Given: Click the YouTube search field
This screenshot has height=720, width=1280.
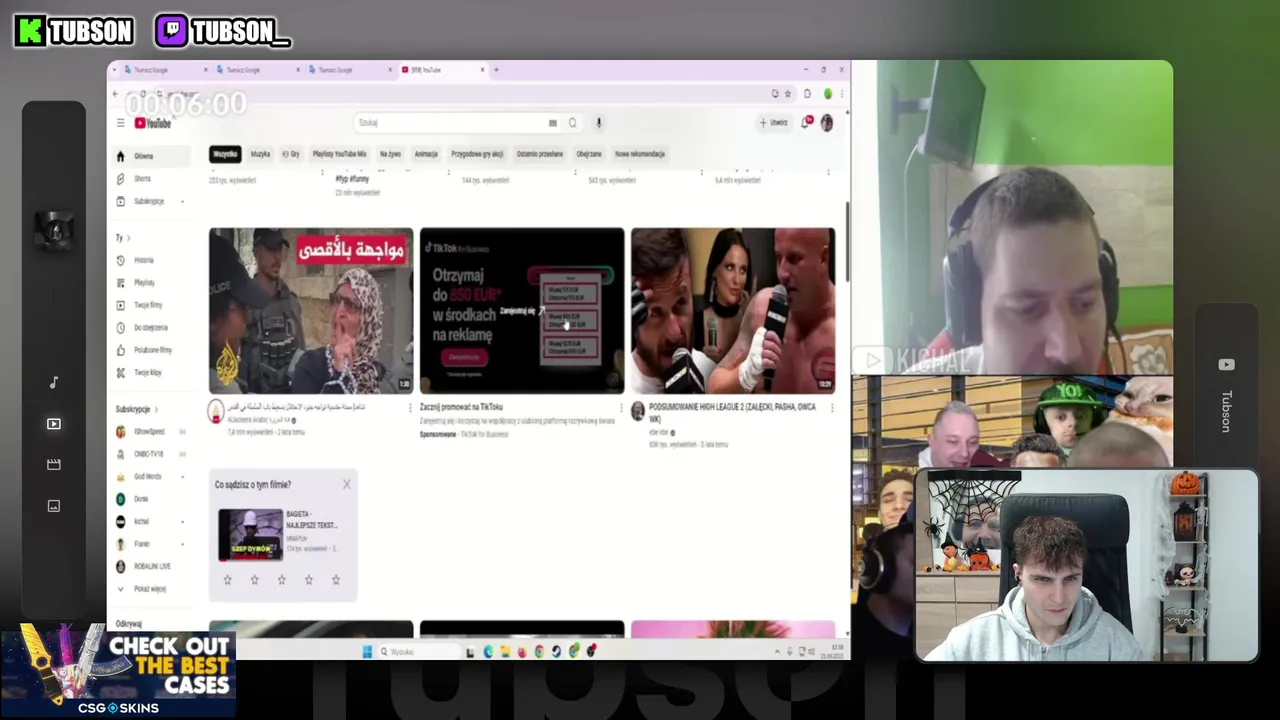Looking at the screenshot, I should 450,123.
